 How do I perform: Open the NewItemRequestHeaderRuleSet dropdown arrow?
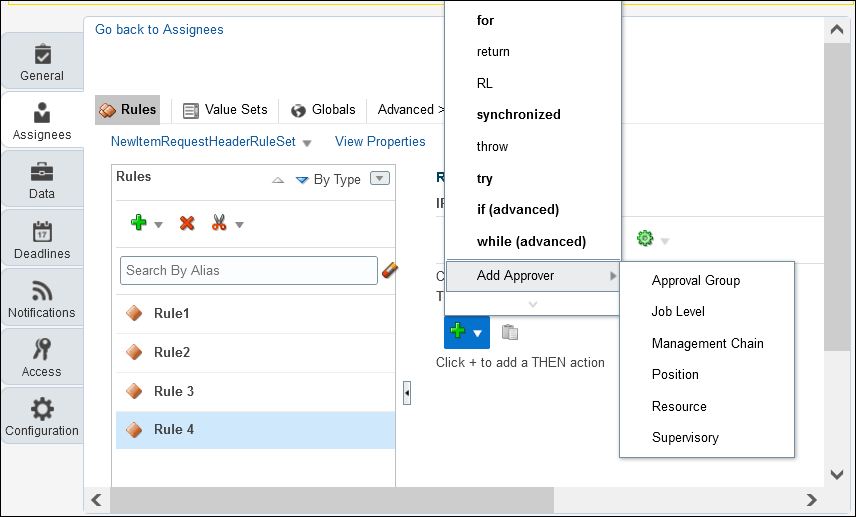[x=307, y=144]
